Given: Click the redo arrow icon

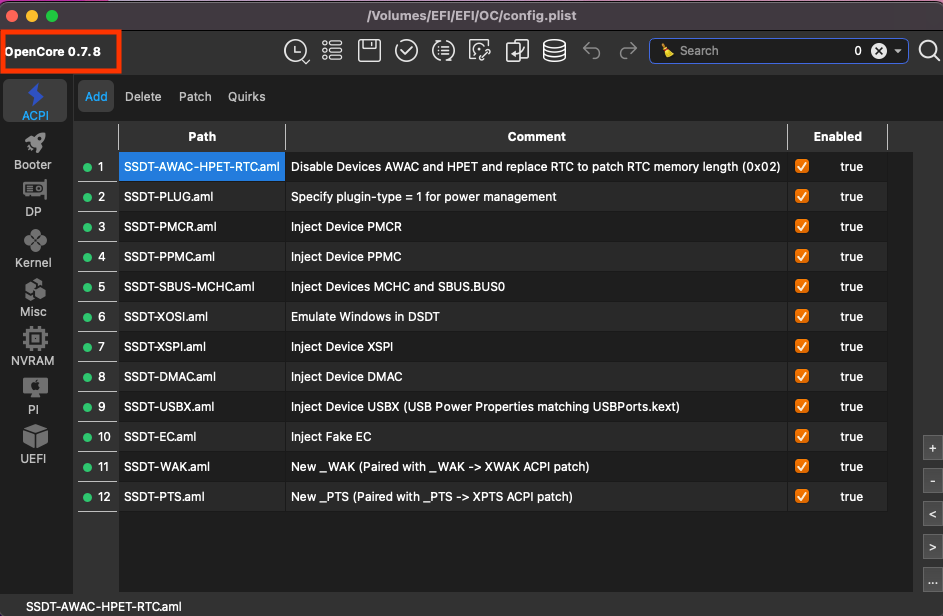Looking at the screenshot, I should (x=628, y=51).
